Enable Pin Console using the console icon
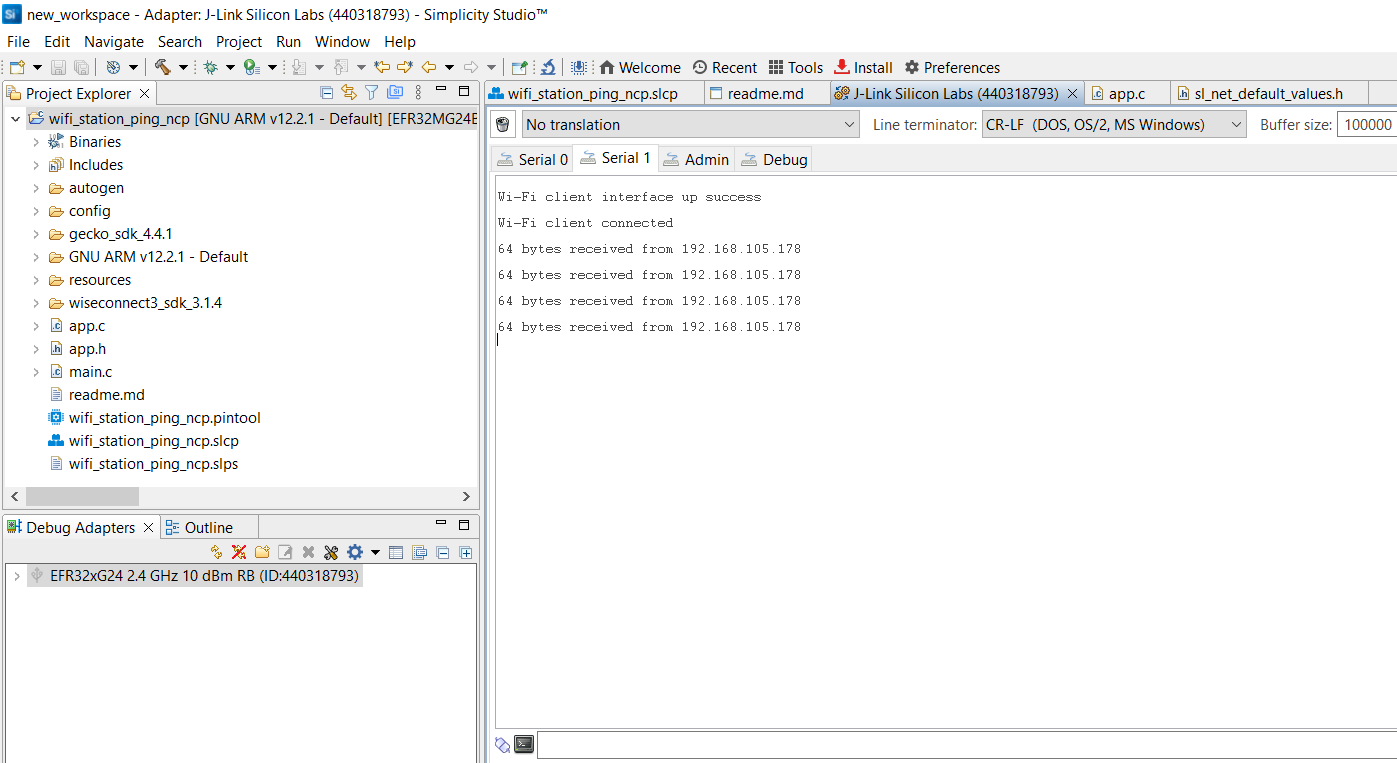This screenshot has height=763, width=1397. (524, 745)
